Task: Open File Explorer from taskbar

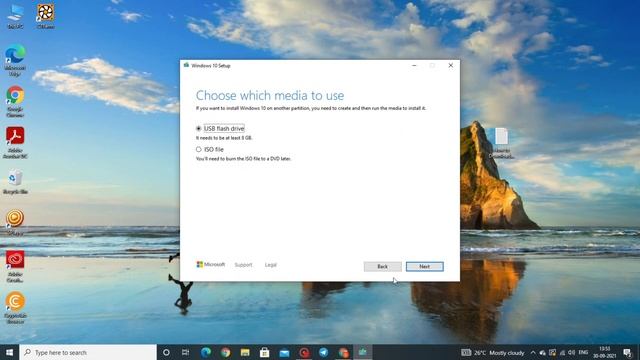Action: click(245, 352)
